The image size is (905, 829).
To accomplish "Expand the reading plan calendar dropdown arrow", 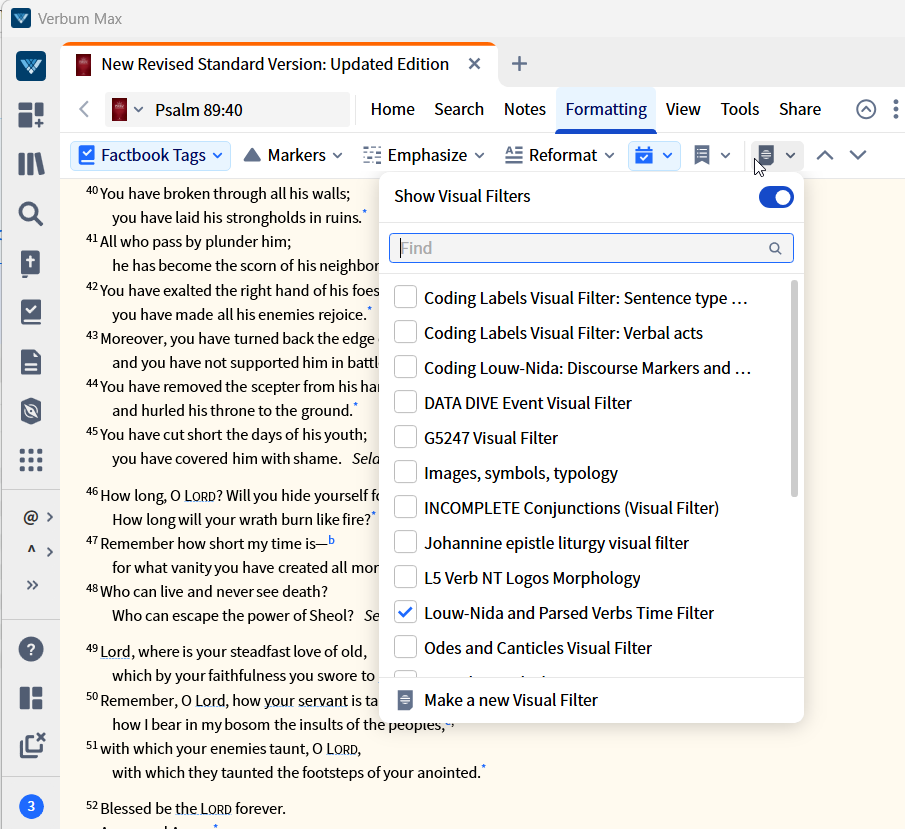I will coord(668,155).
